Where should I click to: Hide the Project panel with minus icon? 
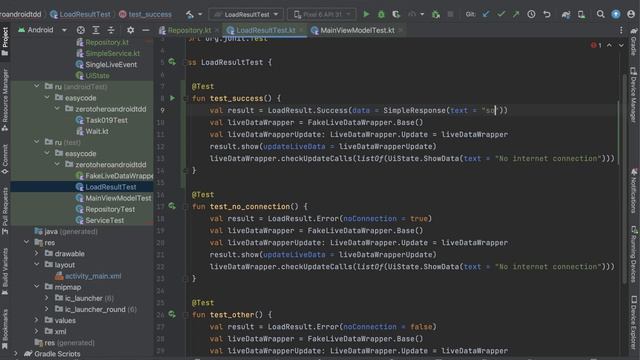146,30
